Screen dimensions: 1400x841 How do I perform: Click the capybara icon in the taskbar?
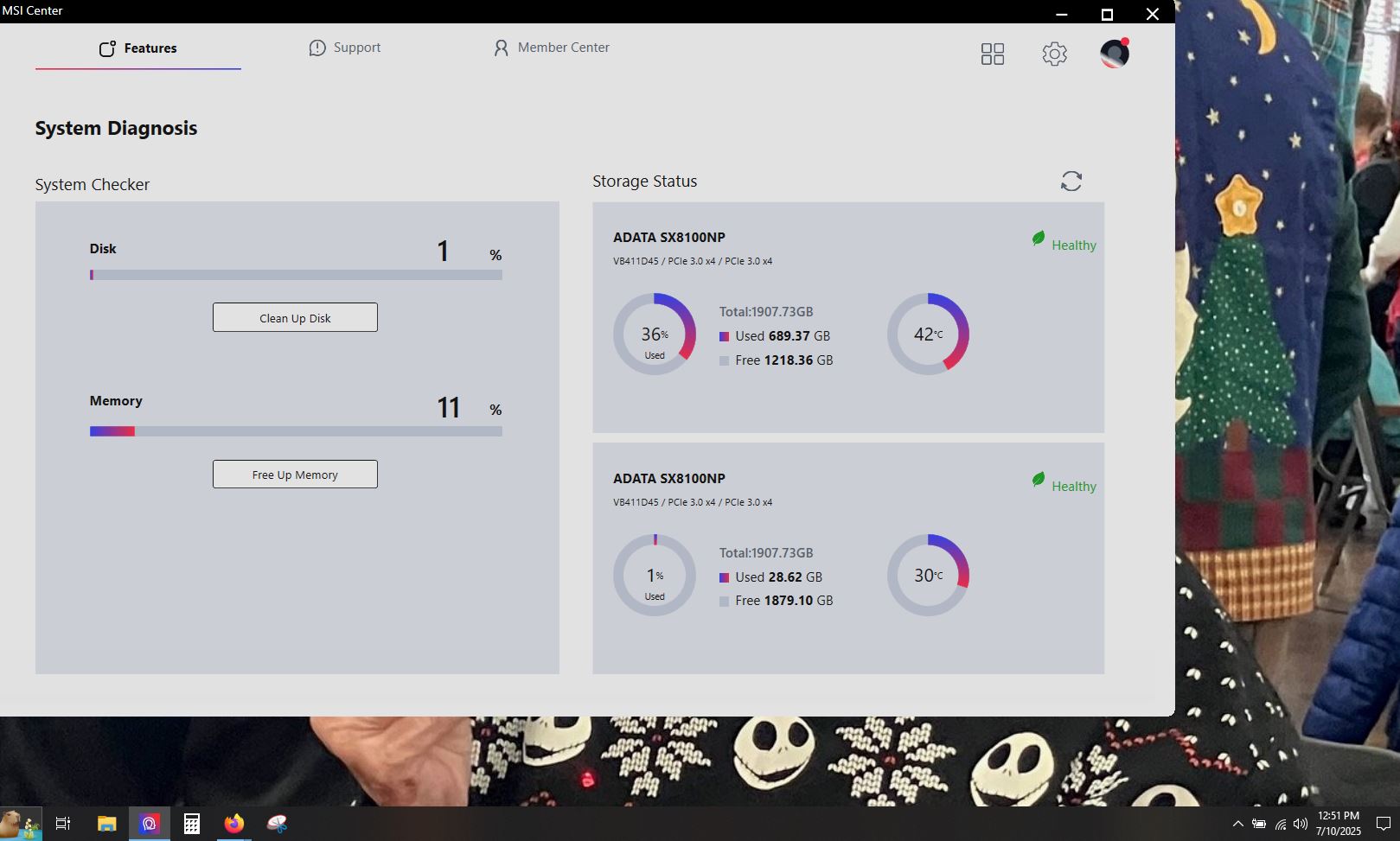20,824
